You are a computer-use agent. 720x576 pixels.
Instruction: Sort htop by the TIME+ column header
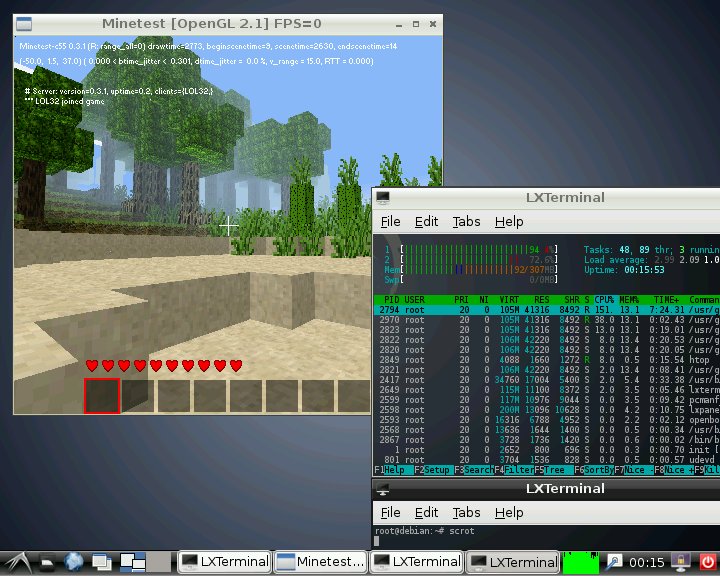tap(666, 299)
